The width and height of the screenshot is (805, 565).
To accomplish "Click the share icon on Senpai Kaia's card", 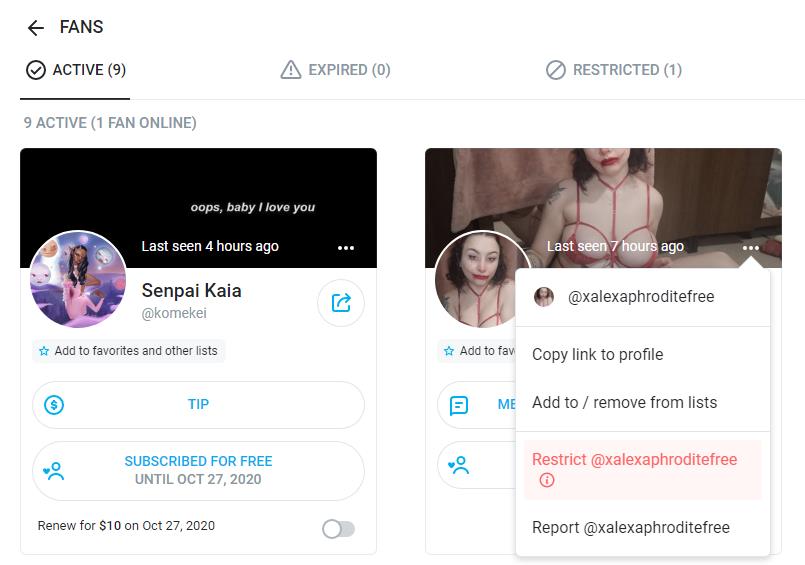I will pyautogui.click(x=341, y=303).
